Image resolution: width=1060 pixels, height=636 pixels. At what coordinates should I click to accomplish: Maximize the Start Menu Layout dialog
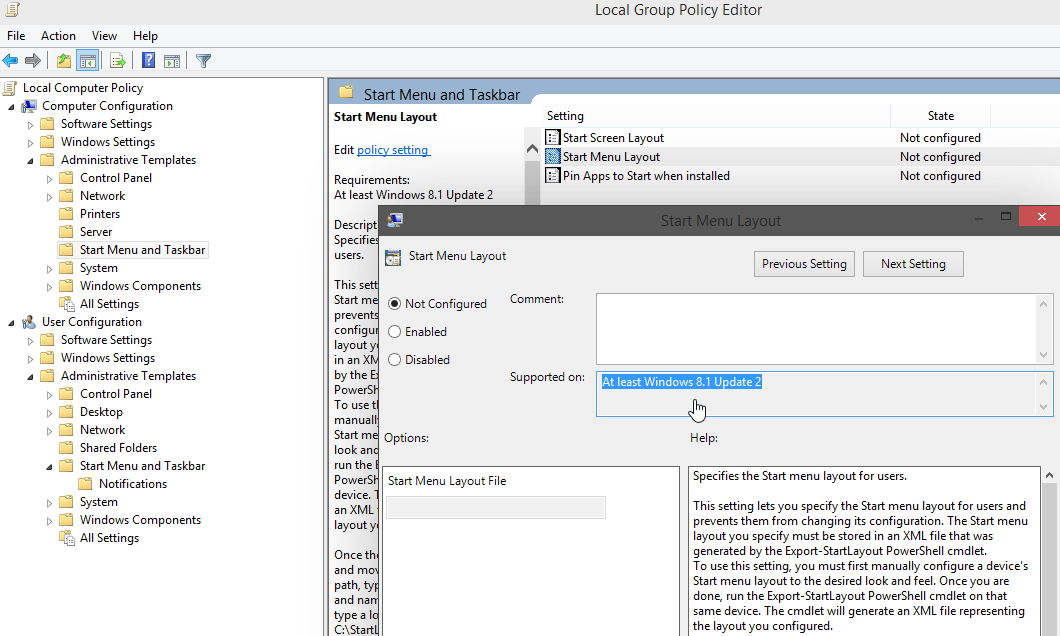tap(1006, 216)
